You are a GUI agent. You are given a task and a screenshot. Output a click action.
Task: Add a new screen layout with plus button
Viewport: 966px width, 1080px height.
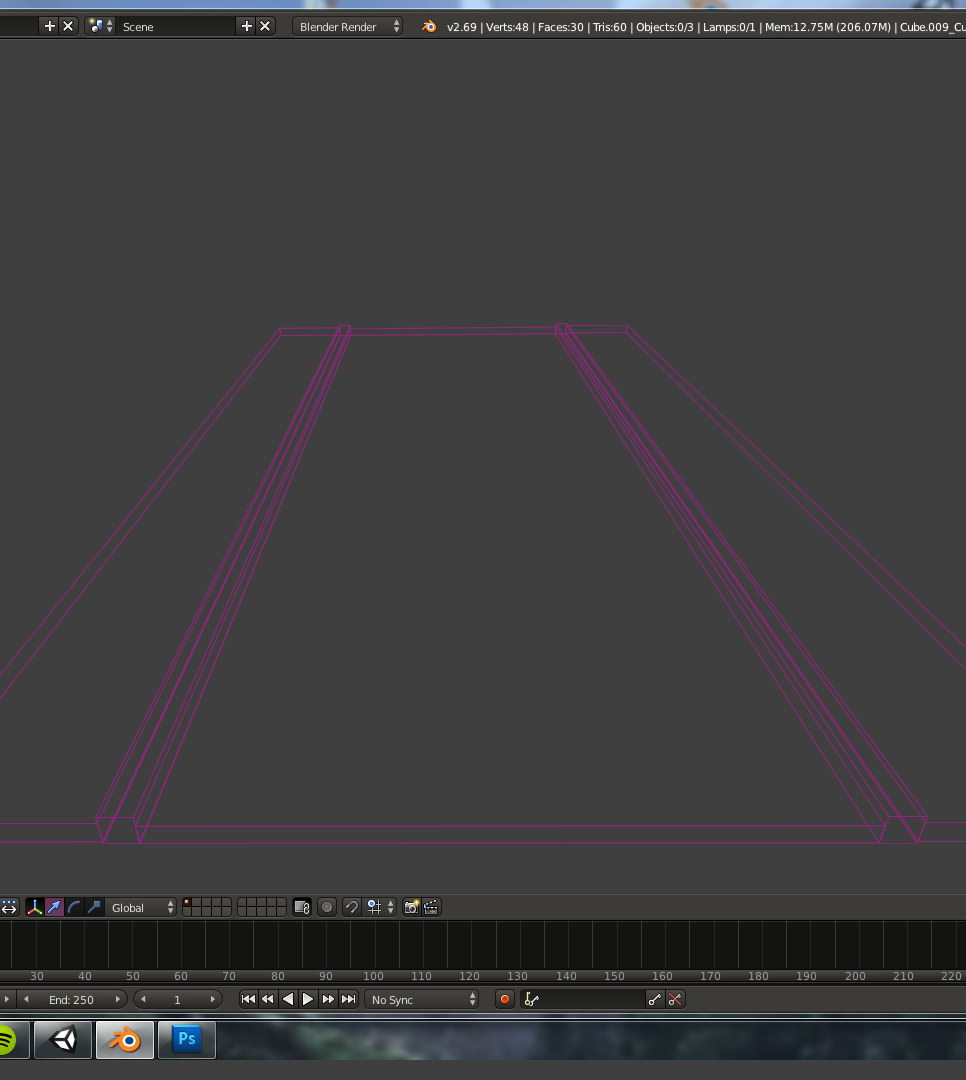(50, 26)
